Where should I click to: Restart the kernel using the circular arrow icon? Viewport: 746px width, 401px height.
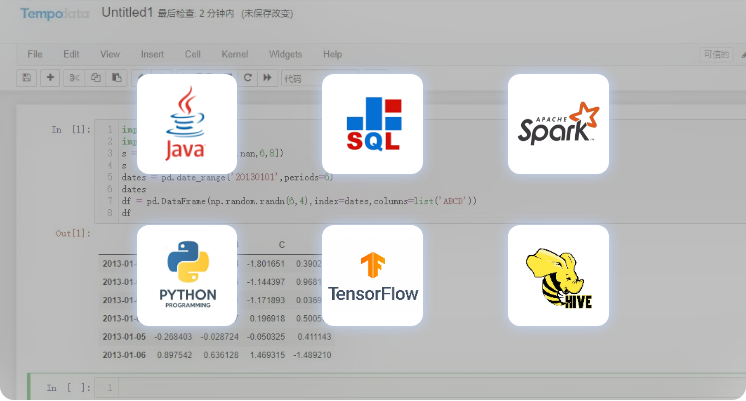pos(247,78)
